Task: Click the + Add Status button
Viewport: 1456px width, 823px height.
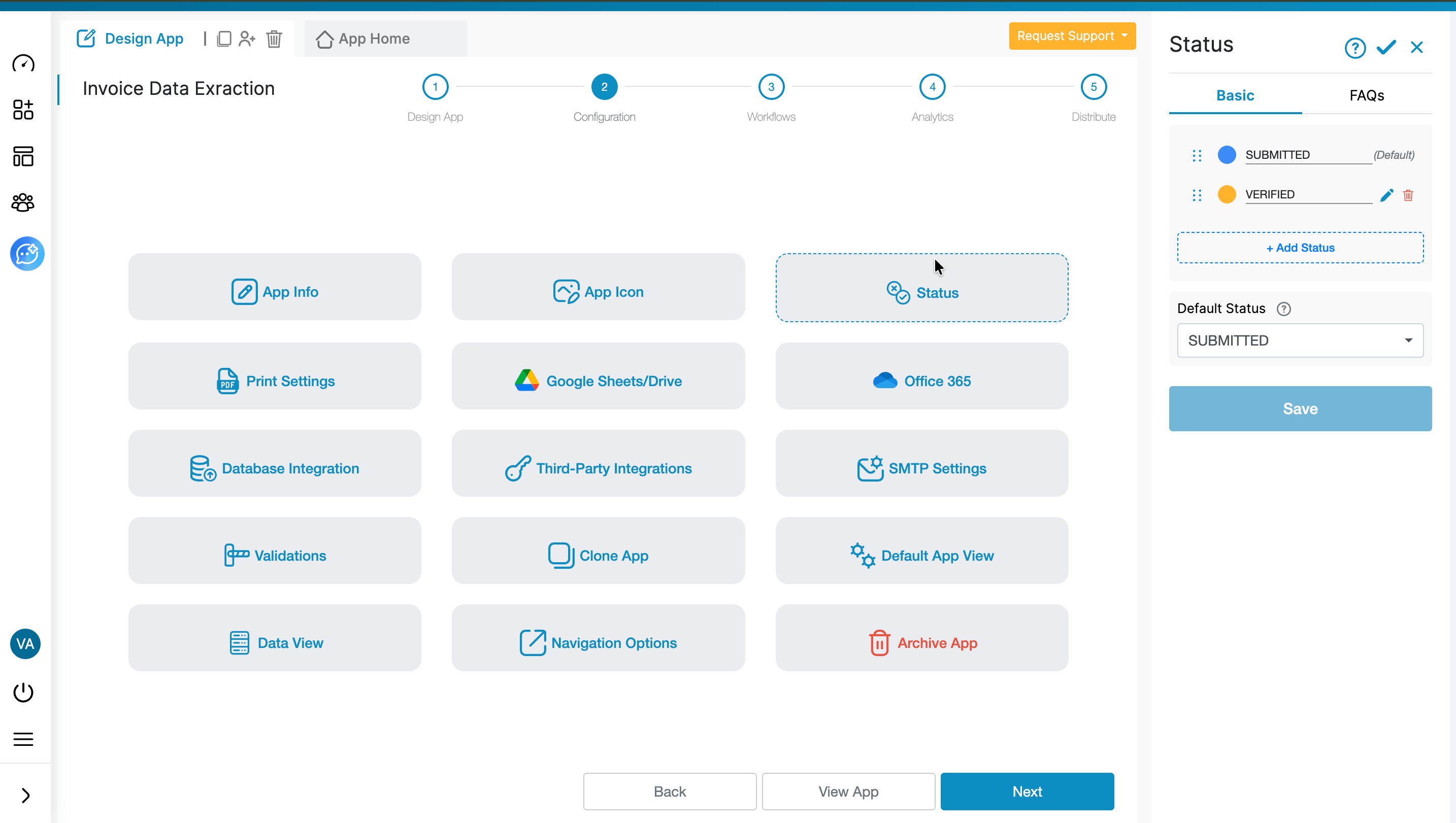Action: coord(1300,248)
